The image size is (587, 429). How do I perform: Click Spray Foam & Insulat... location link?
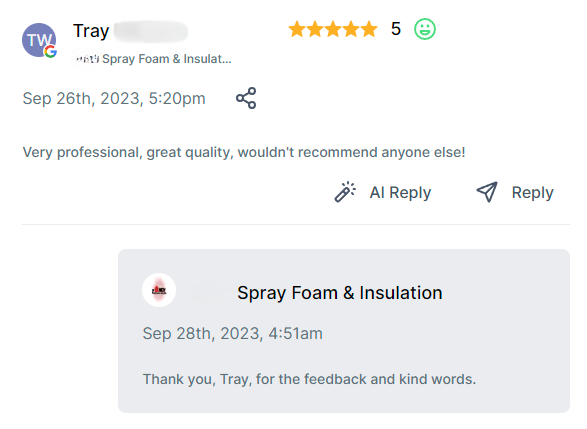(167, 59)
